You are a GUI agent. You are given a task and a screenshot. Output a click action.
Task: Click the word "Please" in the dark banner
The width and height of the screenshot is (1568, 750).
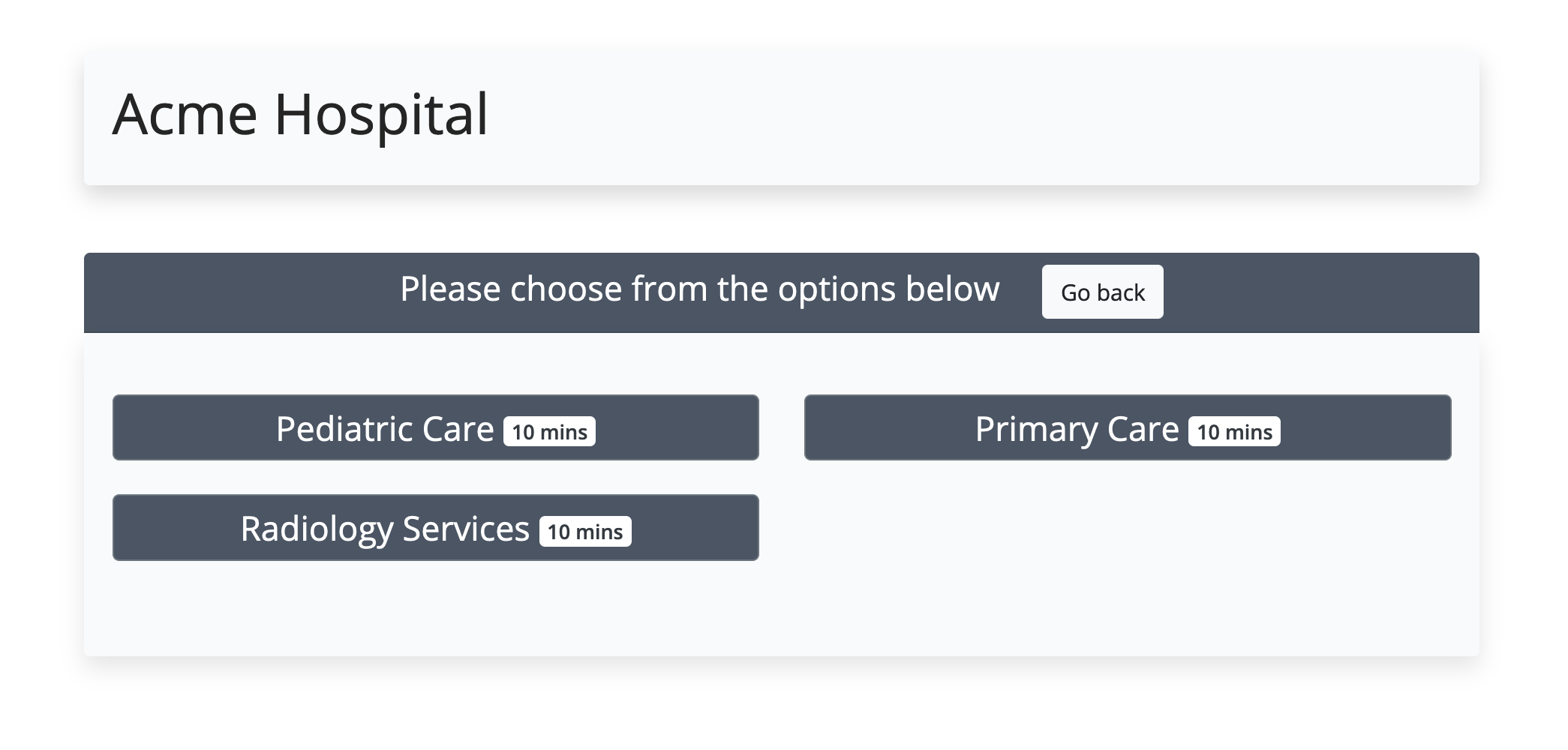coord(450,289)
